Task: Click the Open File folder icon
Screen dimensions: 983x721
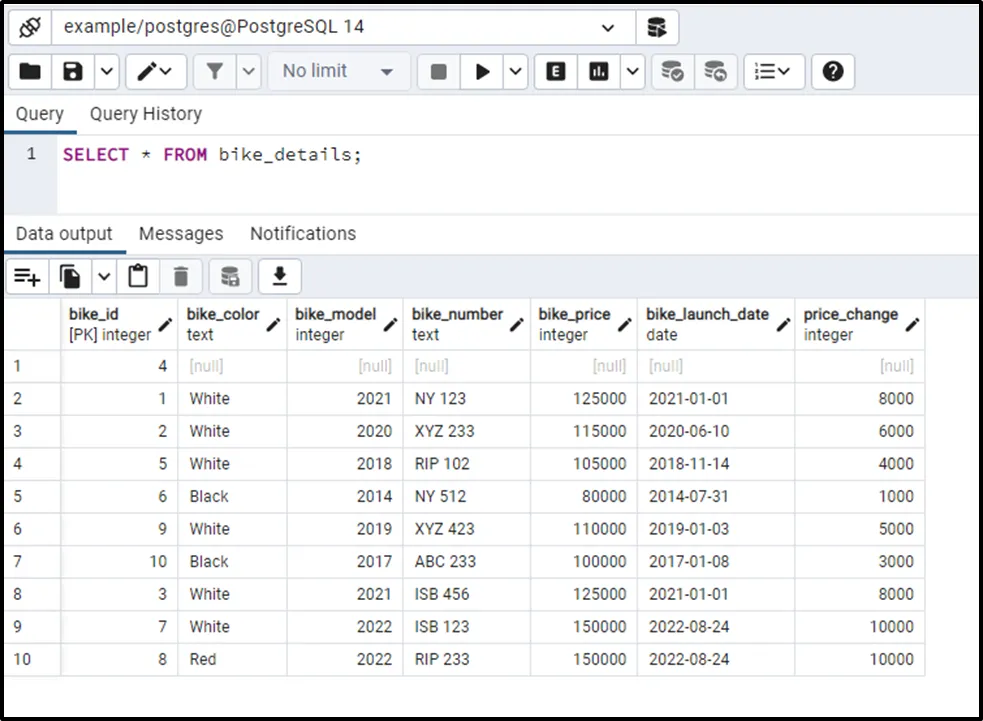Action: tap(30, 71)
